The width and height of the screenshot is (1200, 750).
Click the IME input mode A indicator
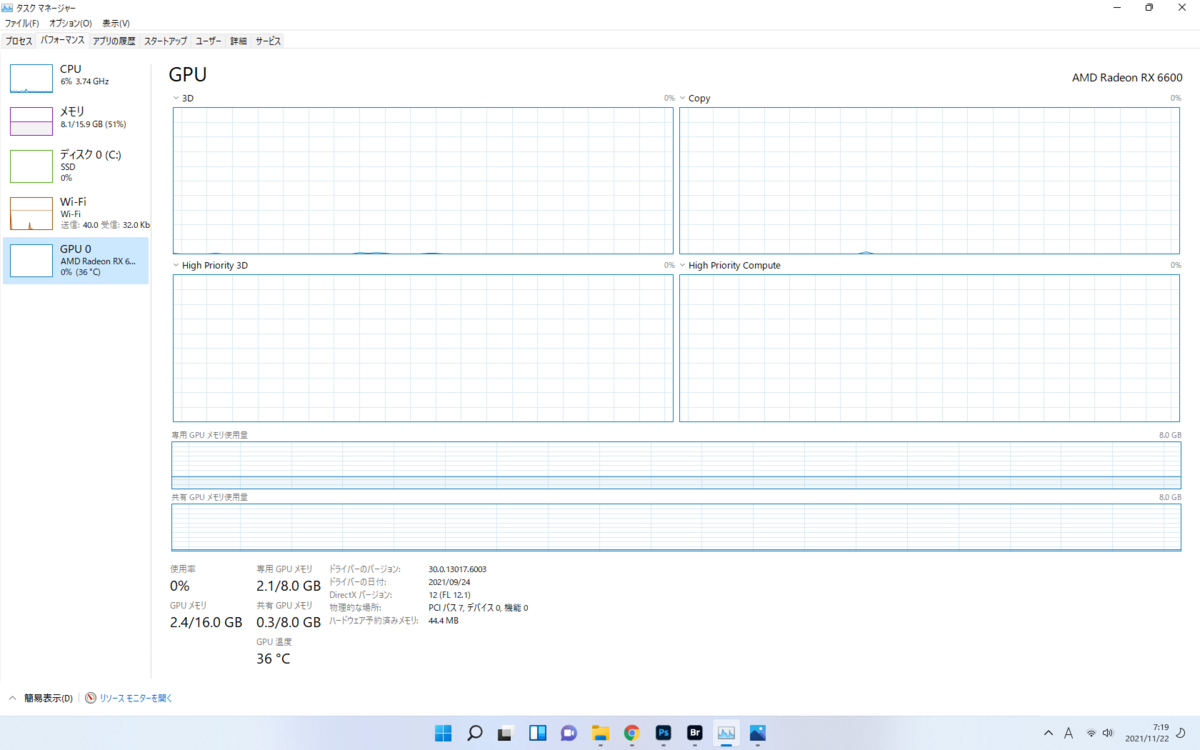[1069, 733]
